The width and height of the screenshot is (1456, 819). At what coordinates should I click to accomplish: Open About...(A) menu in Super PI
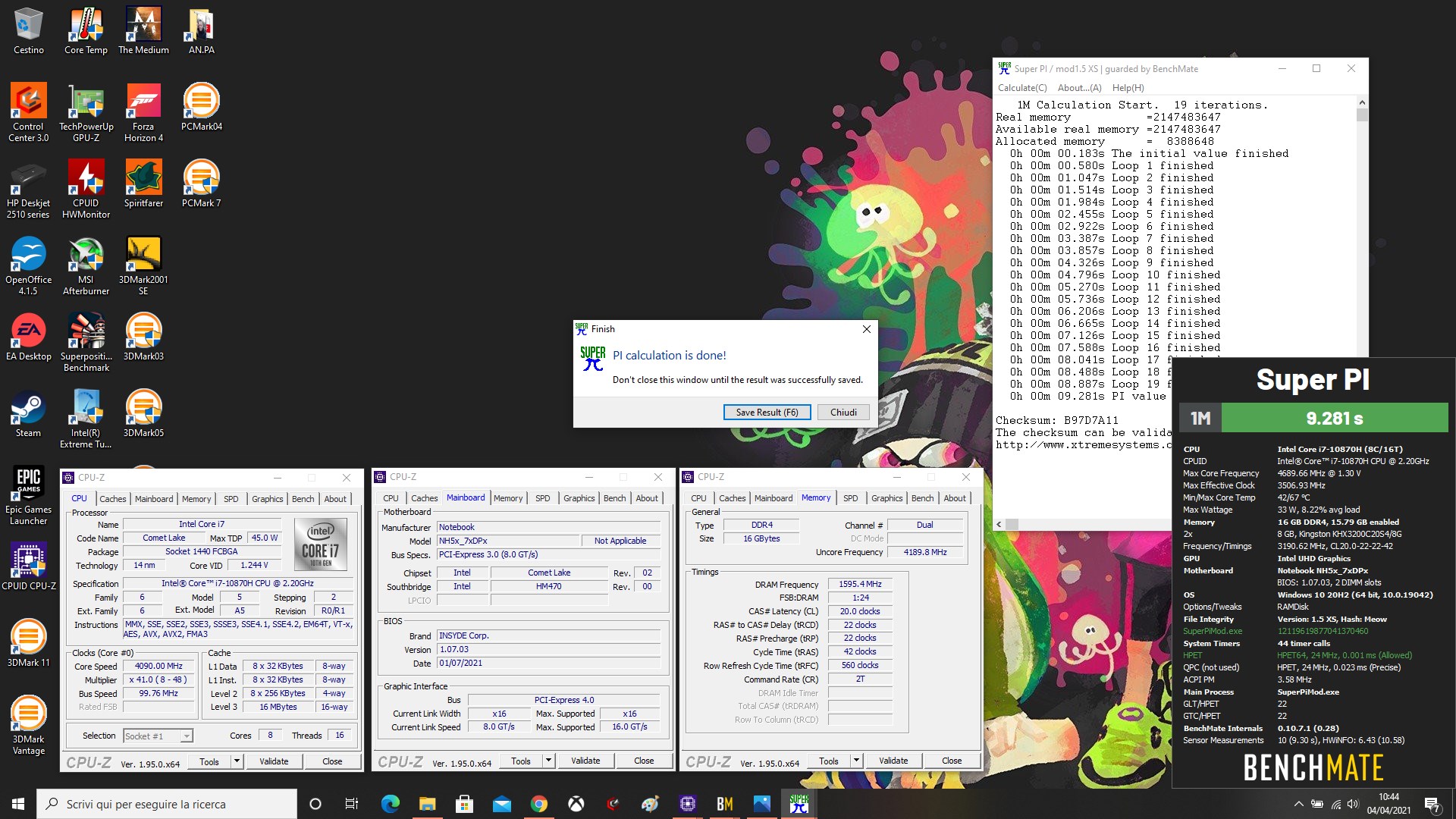1079,88
